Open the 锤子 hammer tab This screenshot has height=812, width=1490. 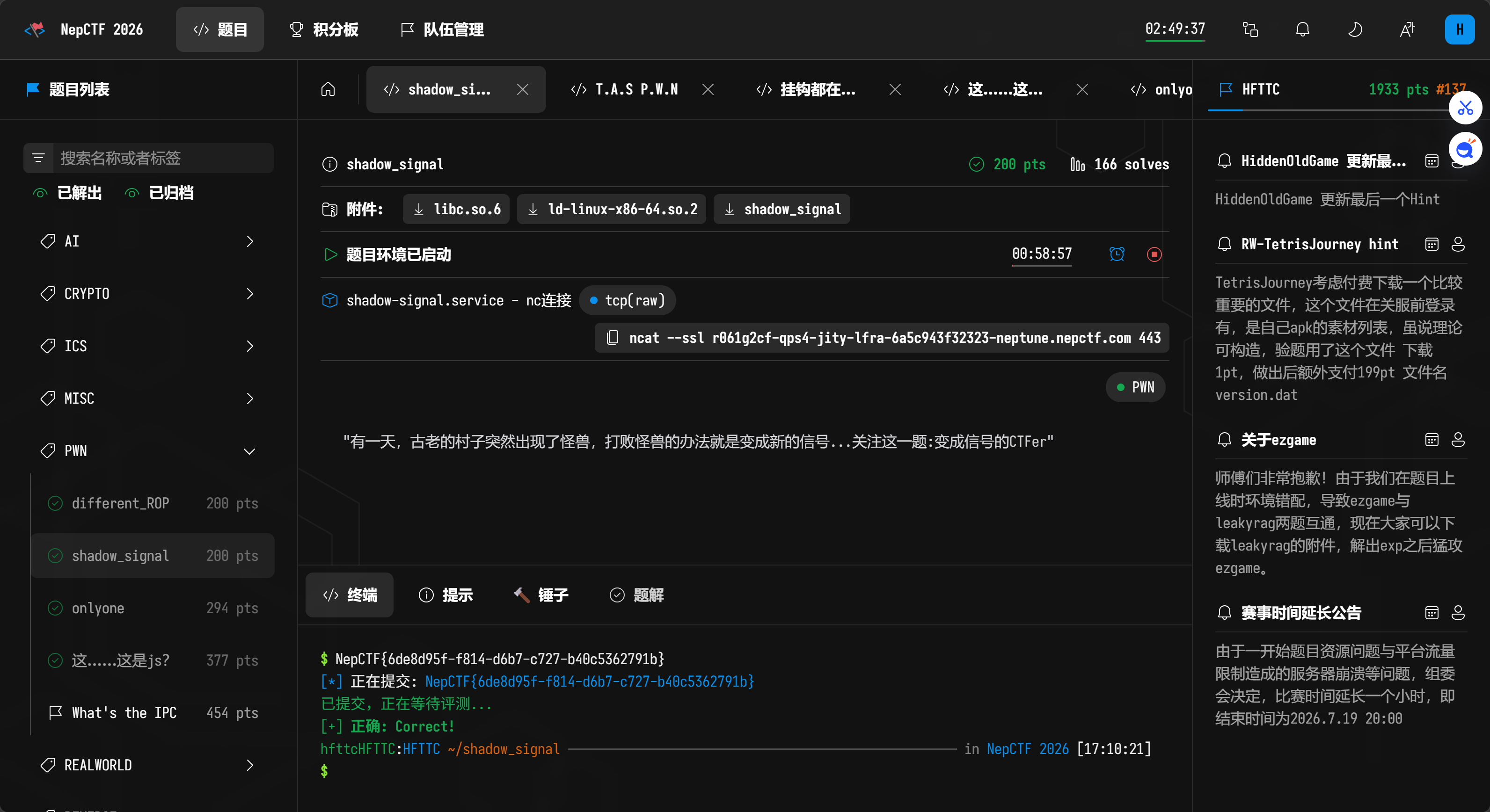tap(541, 594)
